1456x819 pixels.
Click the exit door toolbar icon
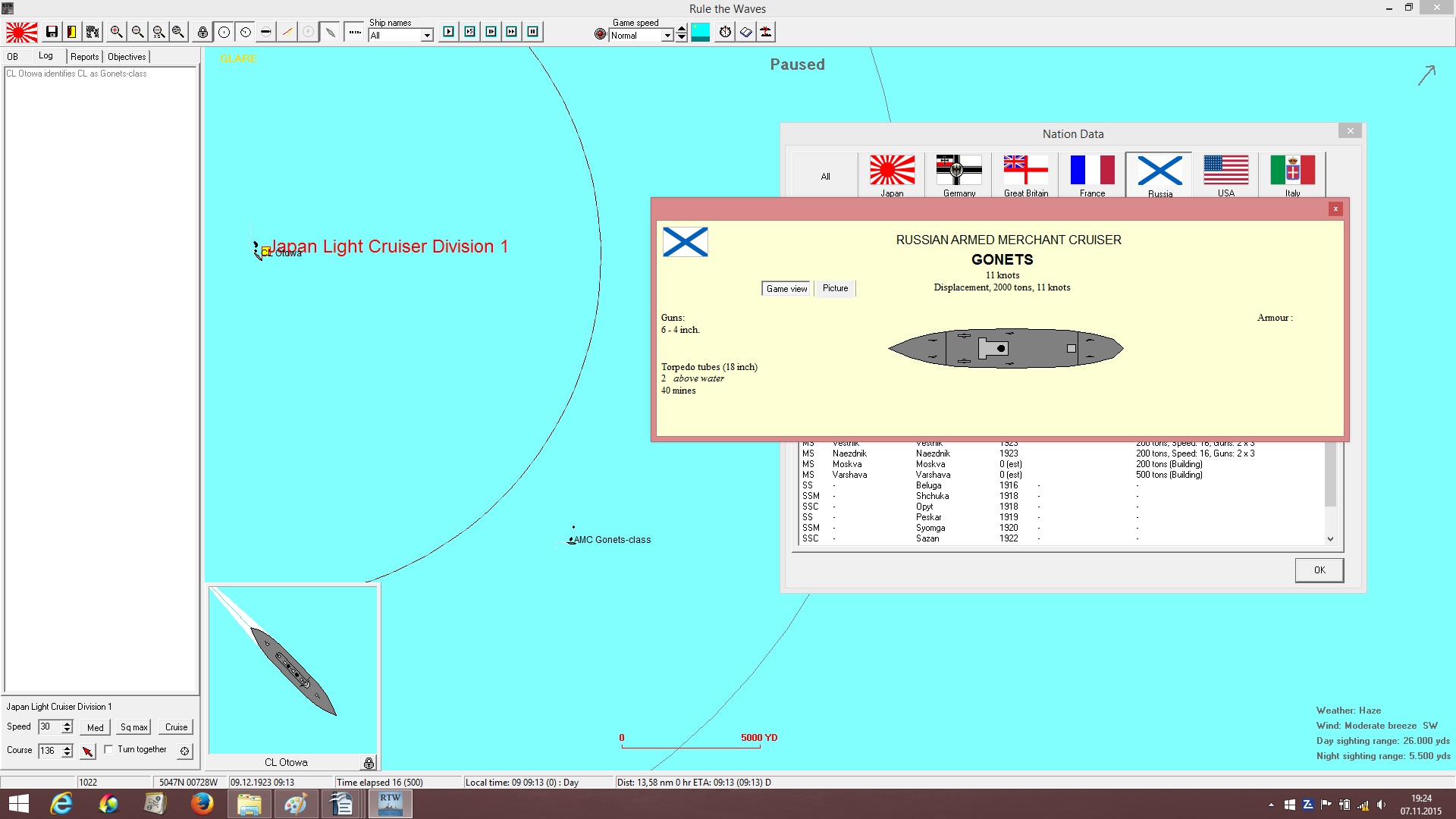click(71, 32)
